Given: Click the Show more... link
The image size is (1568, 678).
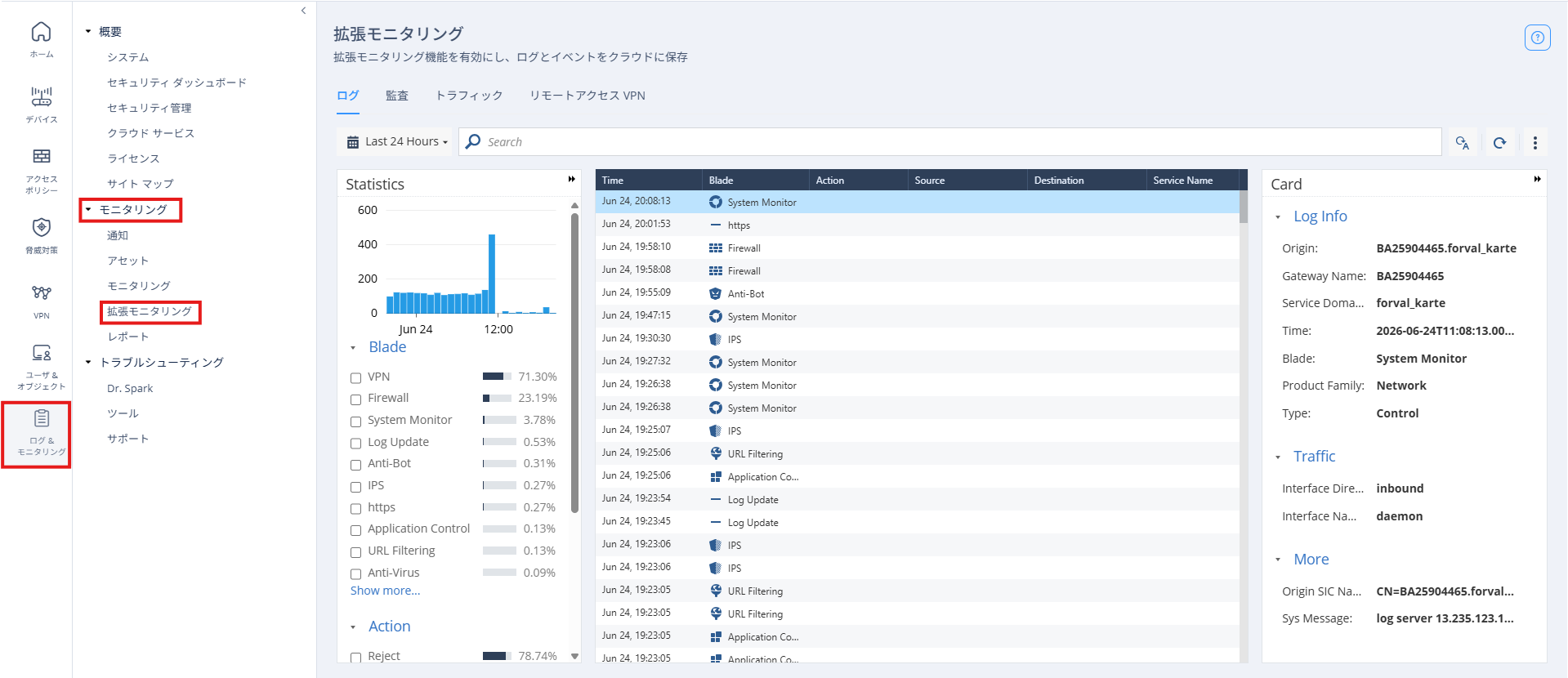Looking at the screenshot, I should [386, 591].
